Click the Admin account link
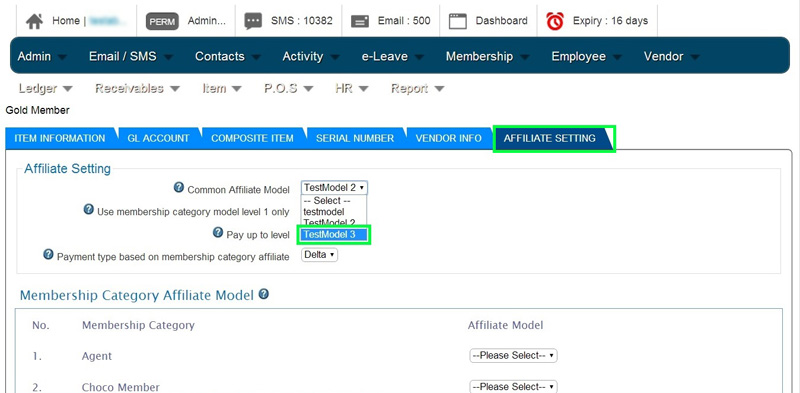800x393 pixels. pyautogui.click(x=207, y=21)
